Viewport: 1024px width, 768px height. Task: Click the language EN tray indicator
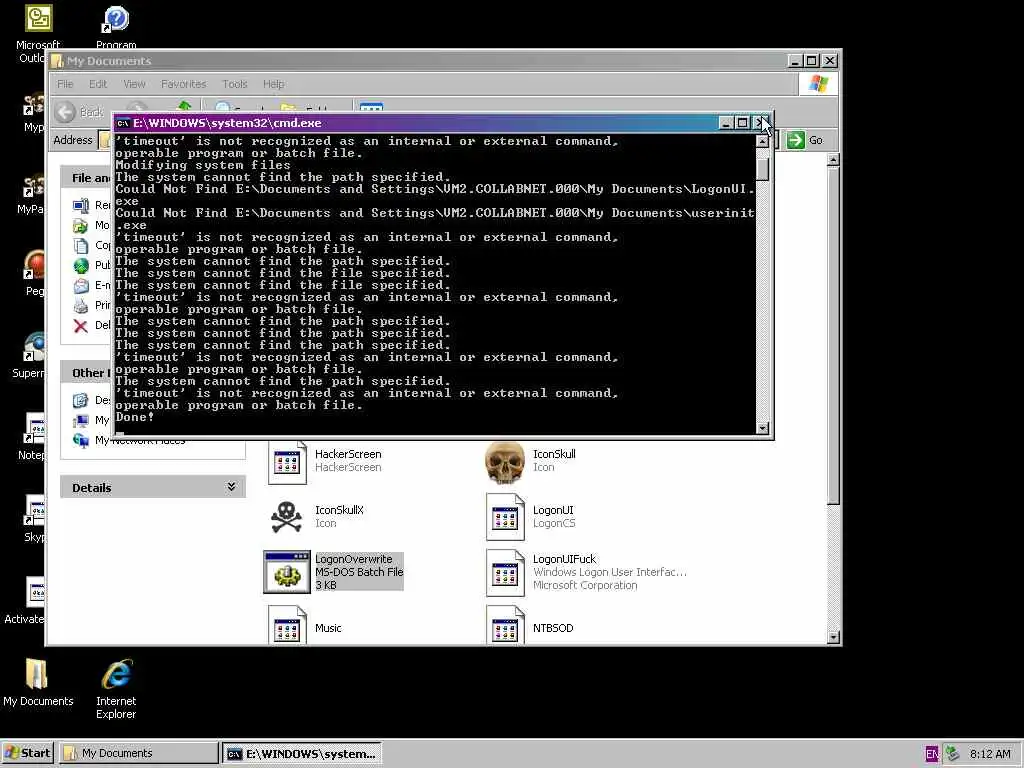coord(932,754)
